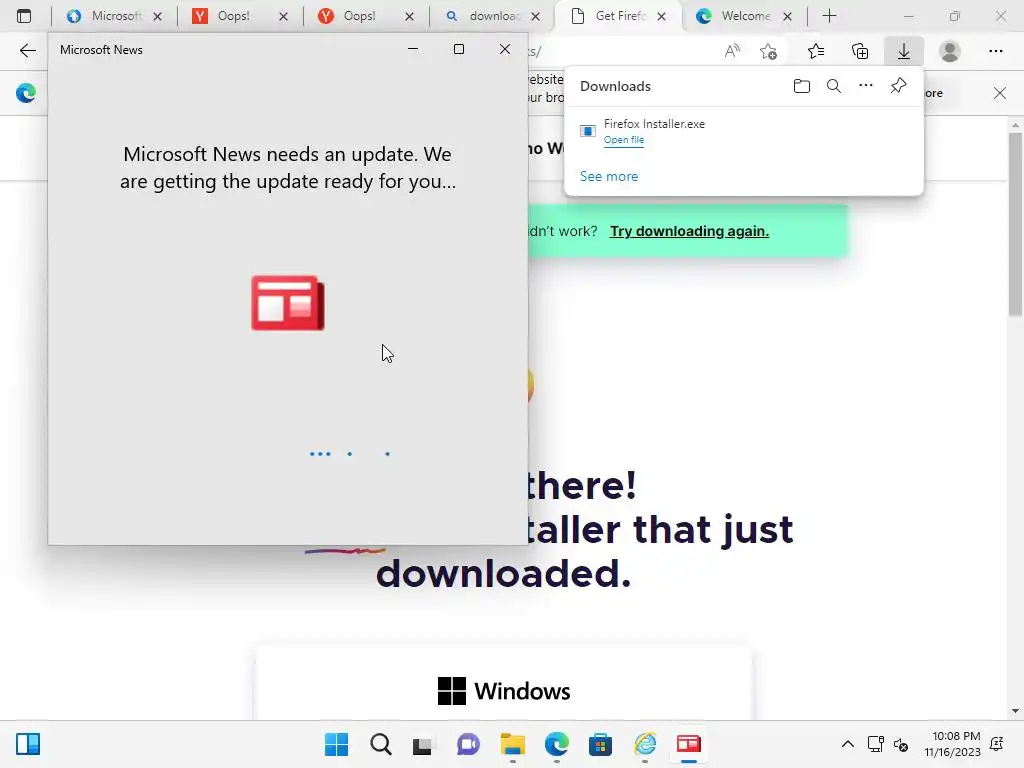Open Collections icon in Edge toolbar
Screen dimensions: 1024x768
[860, 51]
